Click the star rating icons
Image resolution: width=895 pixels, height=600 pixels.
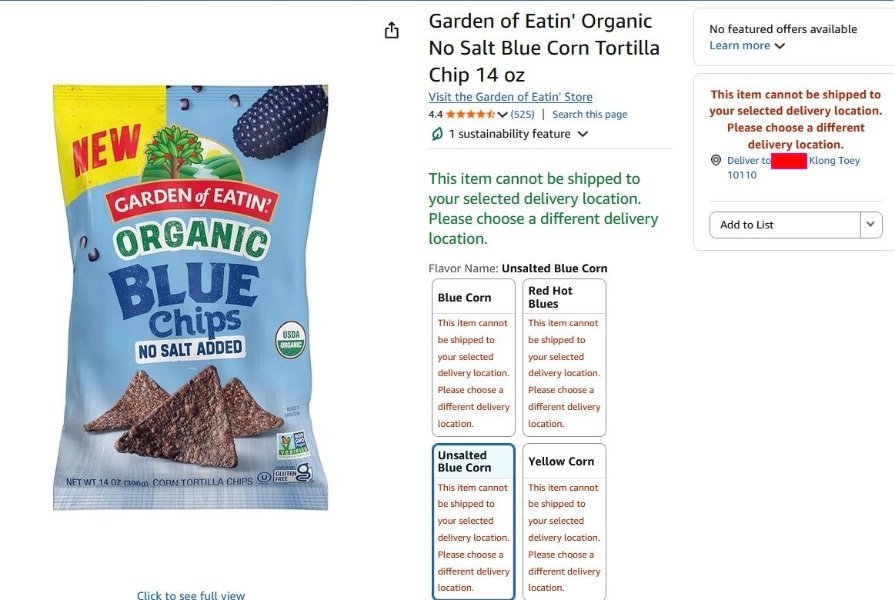[x=470, y=114]
